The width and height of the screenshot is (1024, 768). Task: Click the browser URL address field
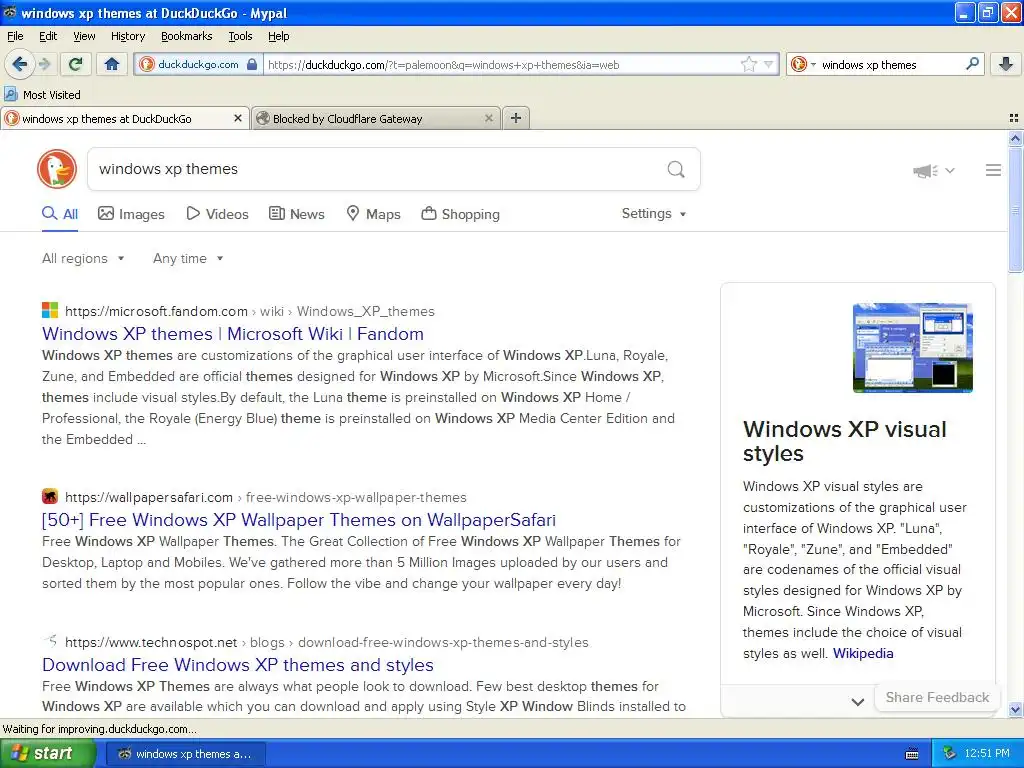click(x=500, y=64)
